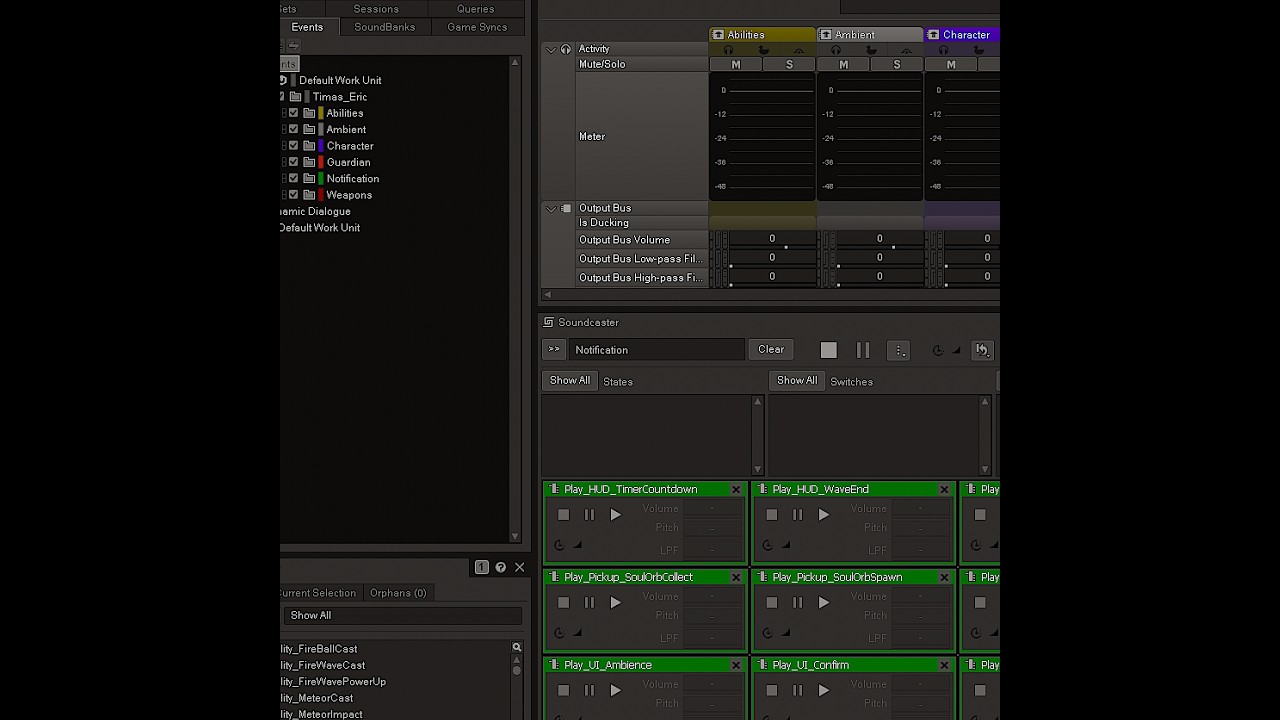This screenshot has width=1280, height=720.
Task: Solo the Ambient mixer strip
Action: point(896,65)
